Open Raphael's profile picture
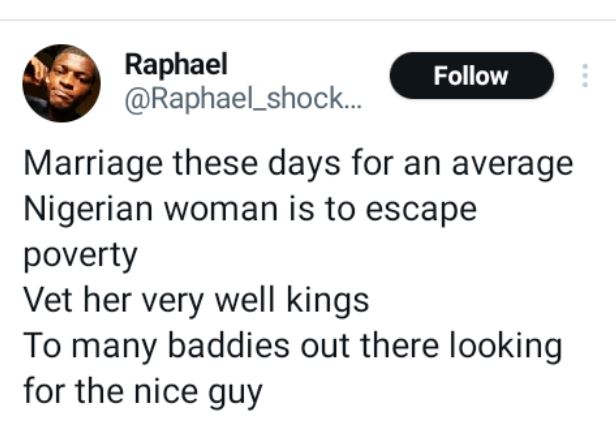The height and width of the screenshot is (422, 616). [x=62, y=83]
